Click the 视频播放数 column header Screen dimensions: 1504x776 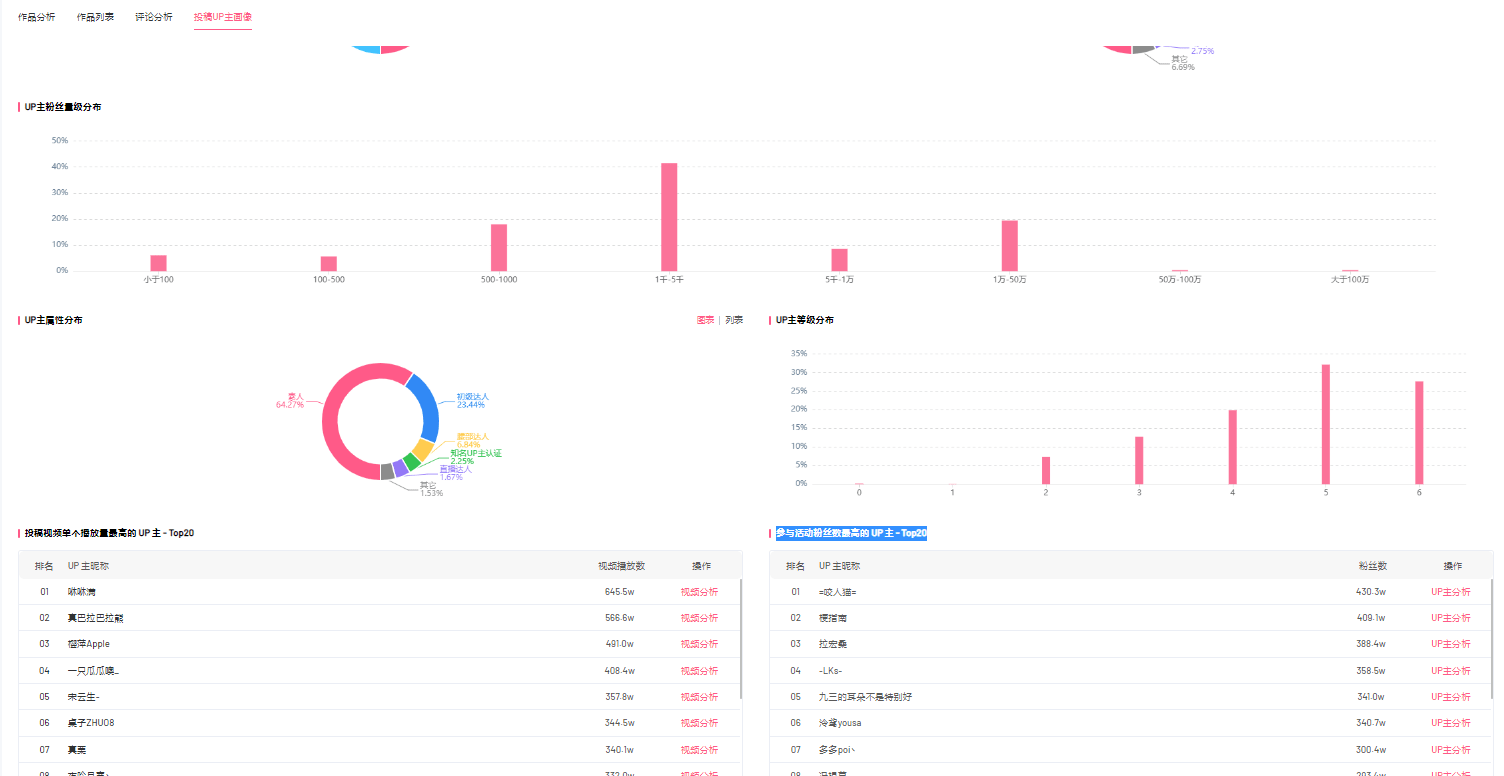pos(622,566)
